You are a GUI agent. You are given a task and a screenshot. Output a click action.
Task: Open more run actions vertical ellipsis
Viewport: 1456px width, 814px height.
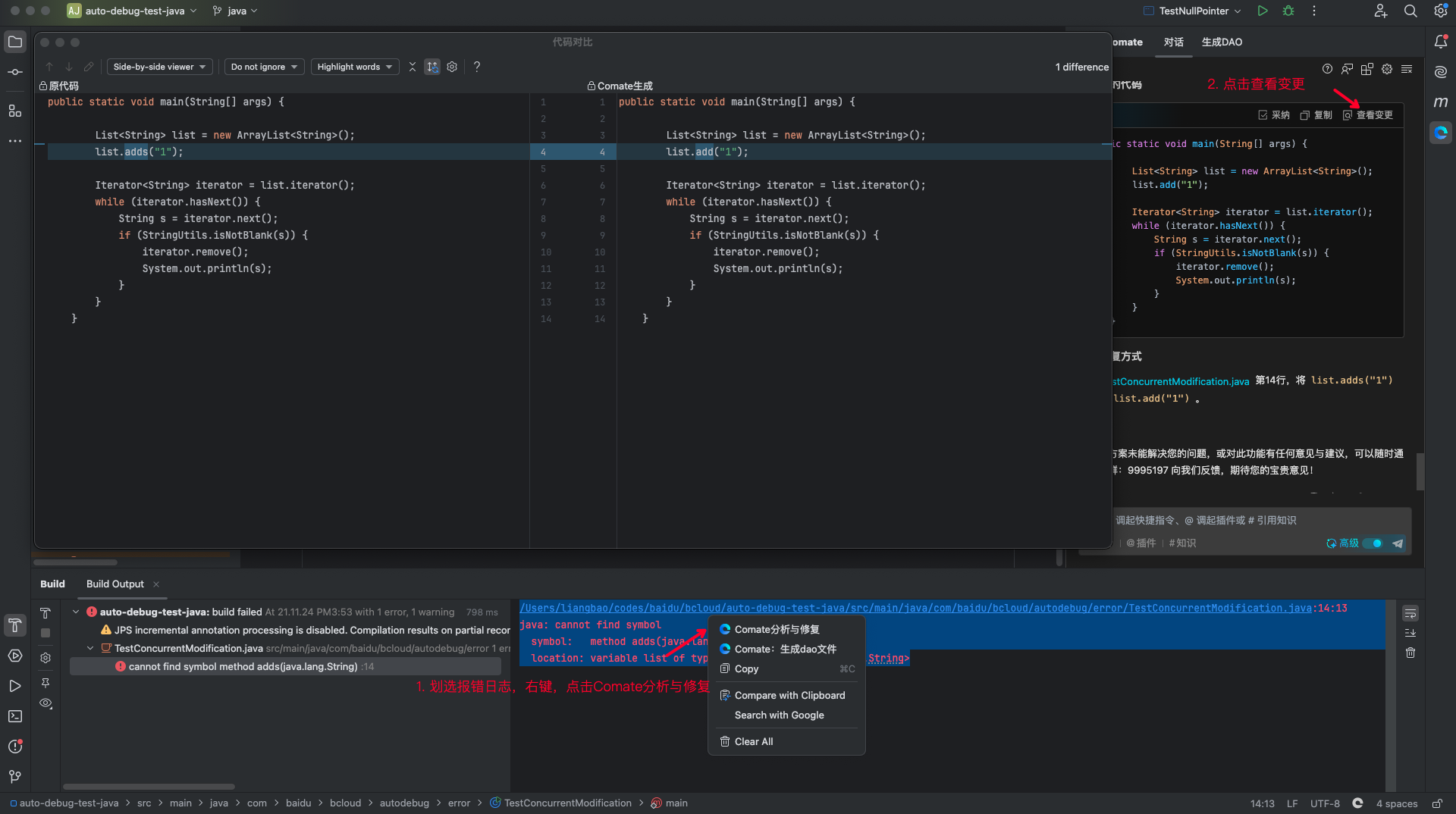coord(1314,11)
